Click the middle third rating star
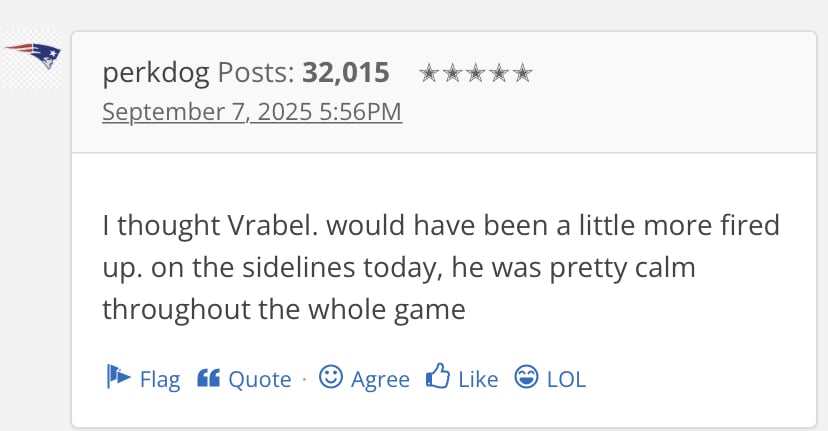The image size is (828, 431). [x=476, y=73]
